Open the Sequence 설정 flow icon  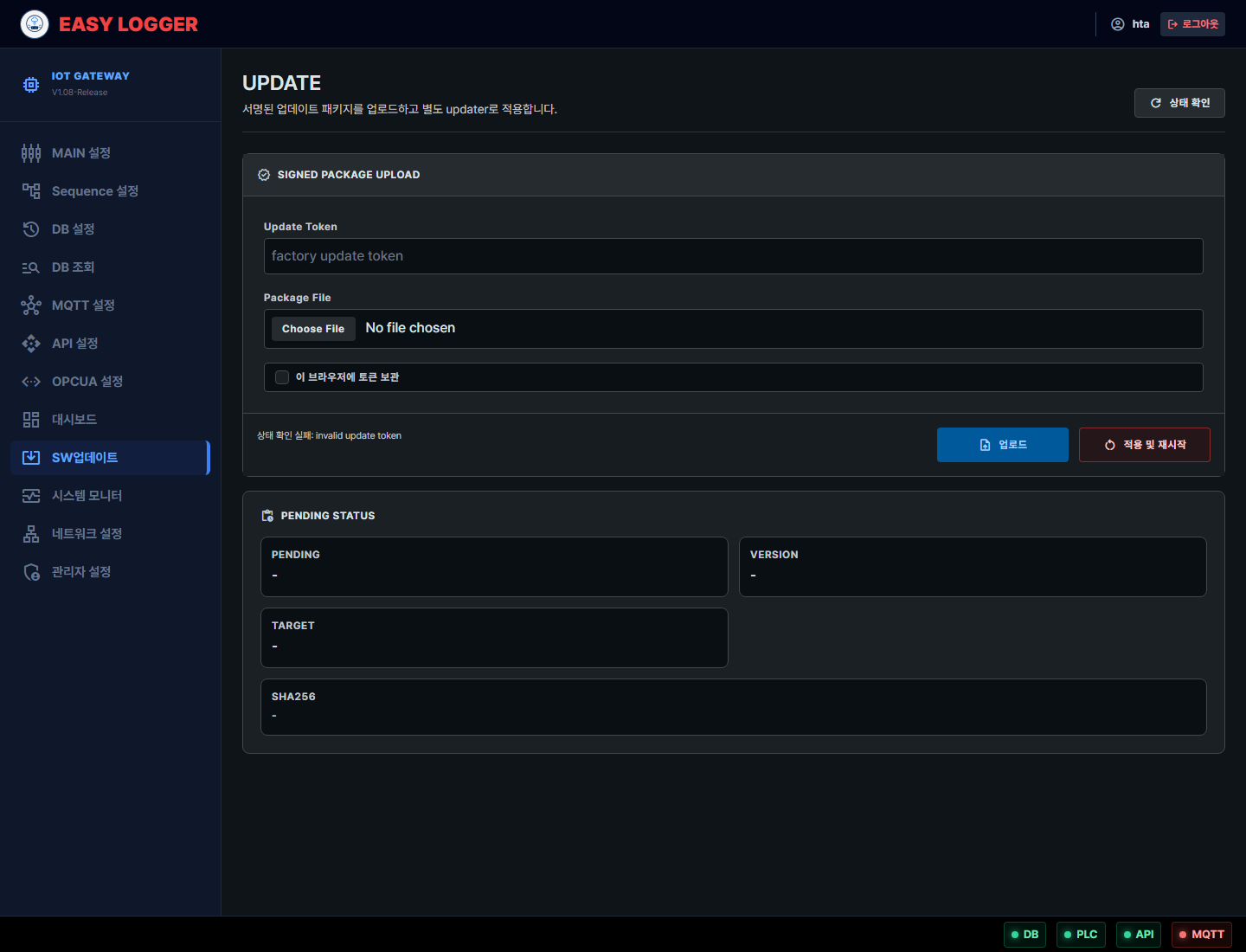(31, 191)
